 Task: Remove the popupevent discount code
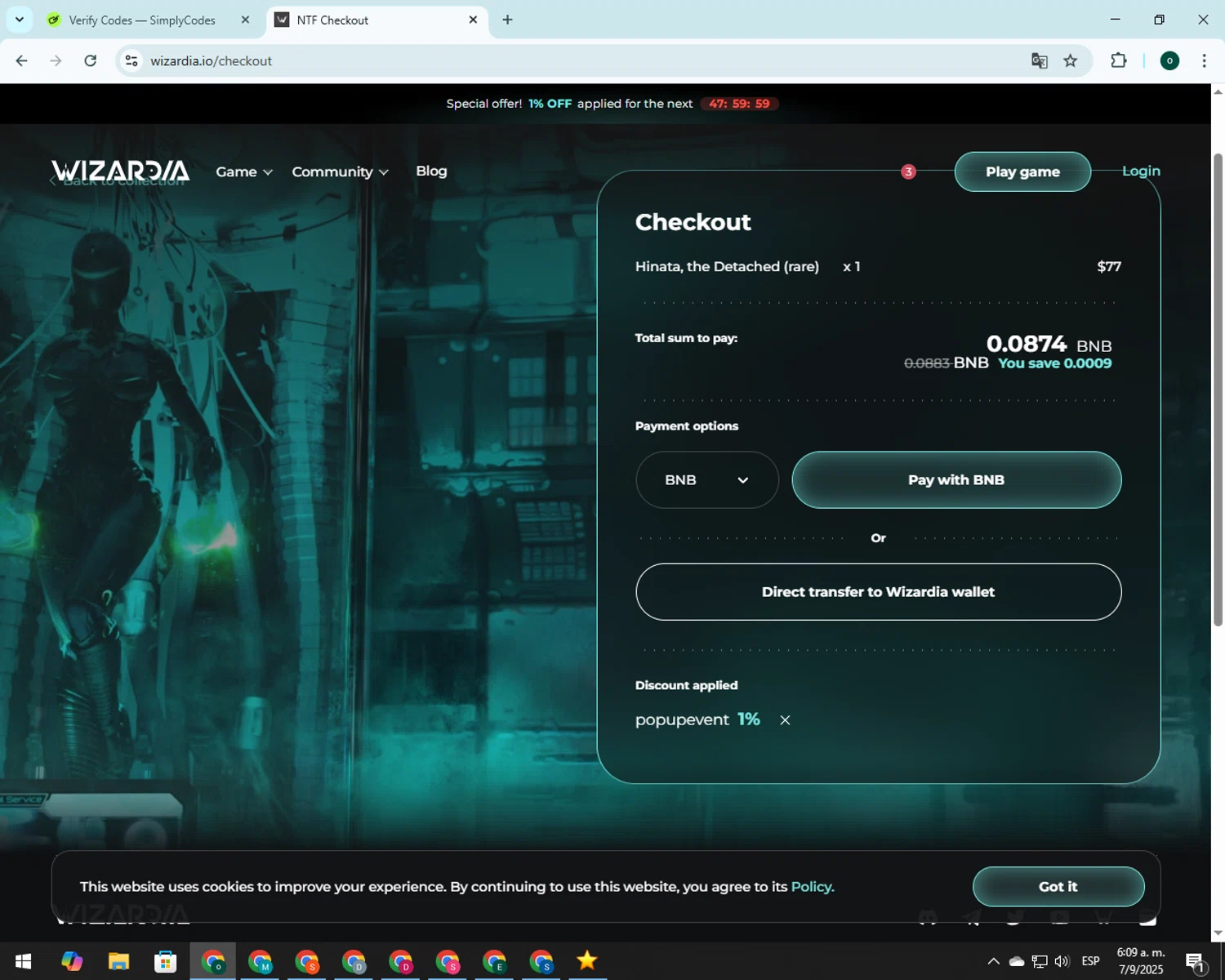785,719
